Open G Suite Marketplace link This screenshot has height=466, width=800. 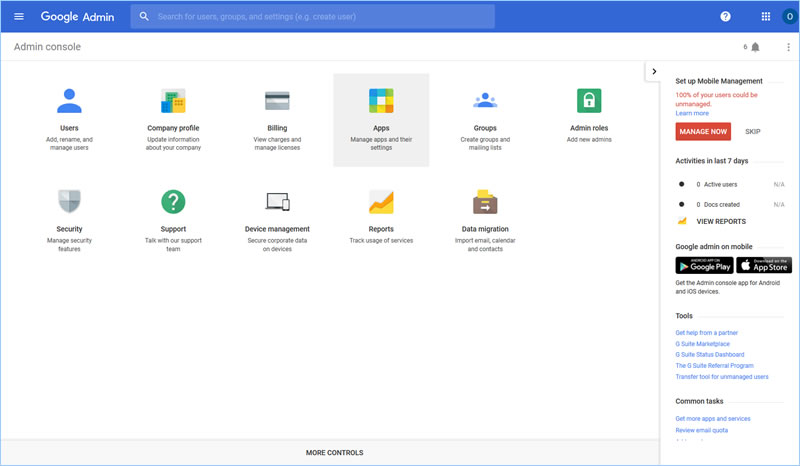(703, 344)
